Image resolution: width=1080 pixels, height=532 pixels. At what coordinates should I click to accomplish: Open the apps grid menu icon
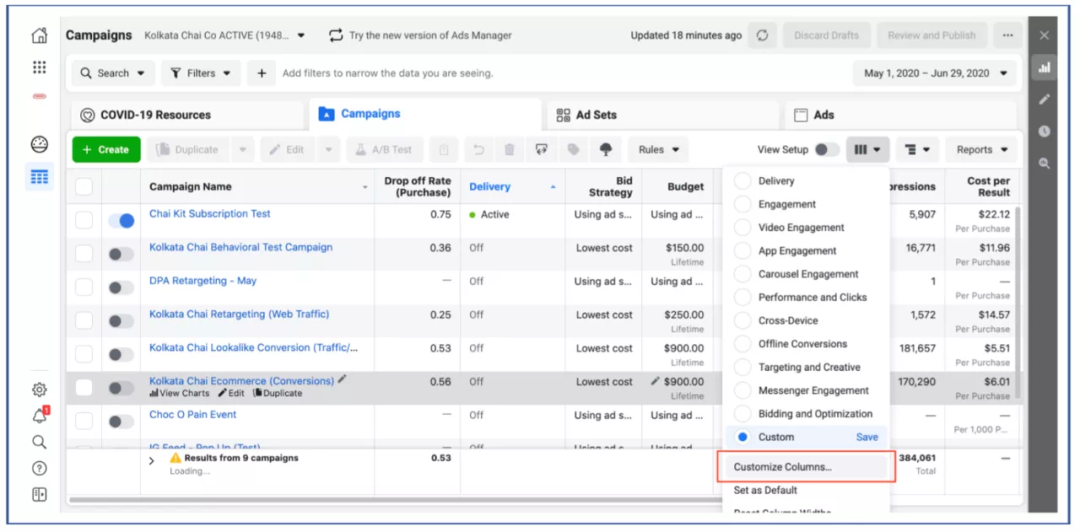[x=39, y=67]
